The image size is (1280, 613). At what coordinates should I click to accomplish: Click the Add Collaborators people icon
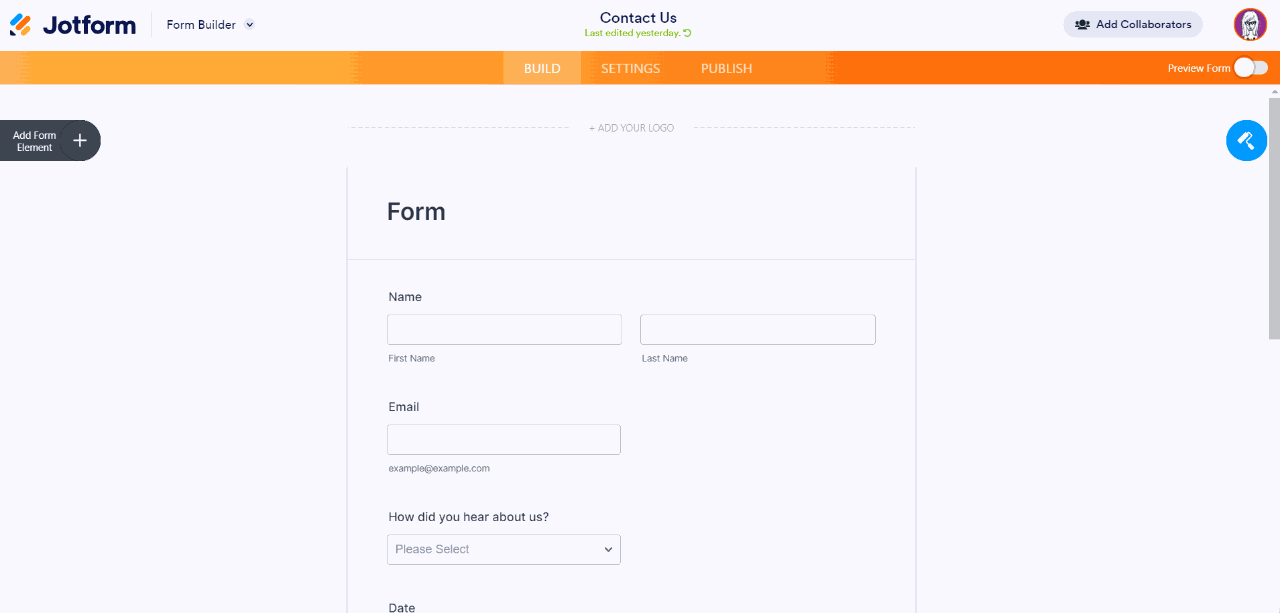[x=1082, y=25]
